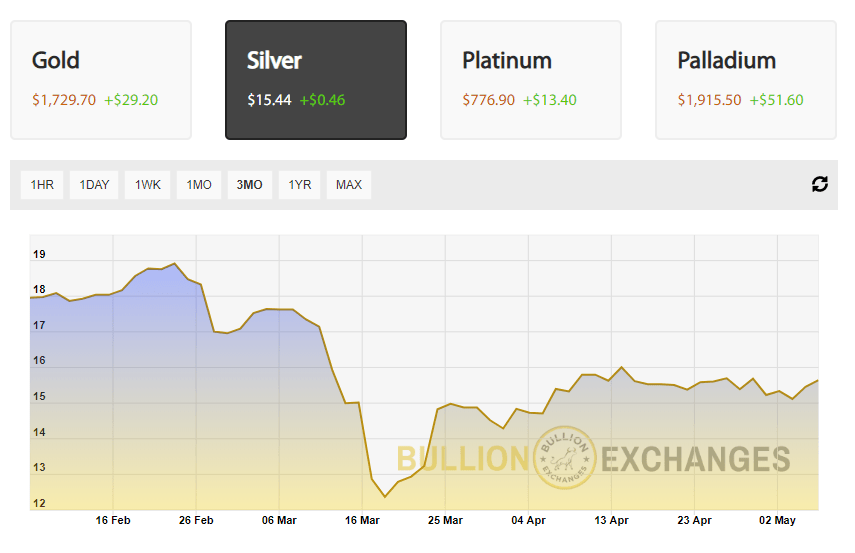Click Platinum's $776.90 price value
This screenshot has height=553, width=855.
coord(489,100)
